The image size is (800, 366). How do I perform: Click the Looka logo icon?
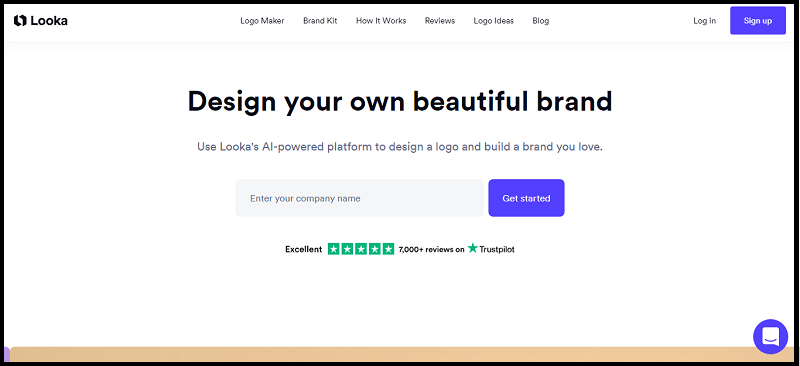point(20,20)
